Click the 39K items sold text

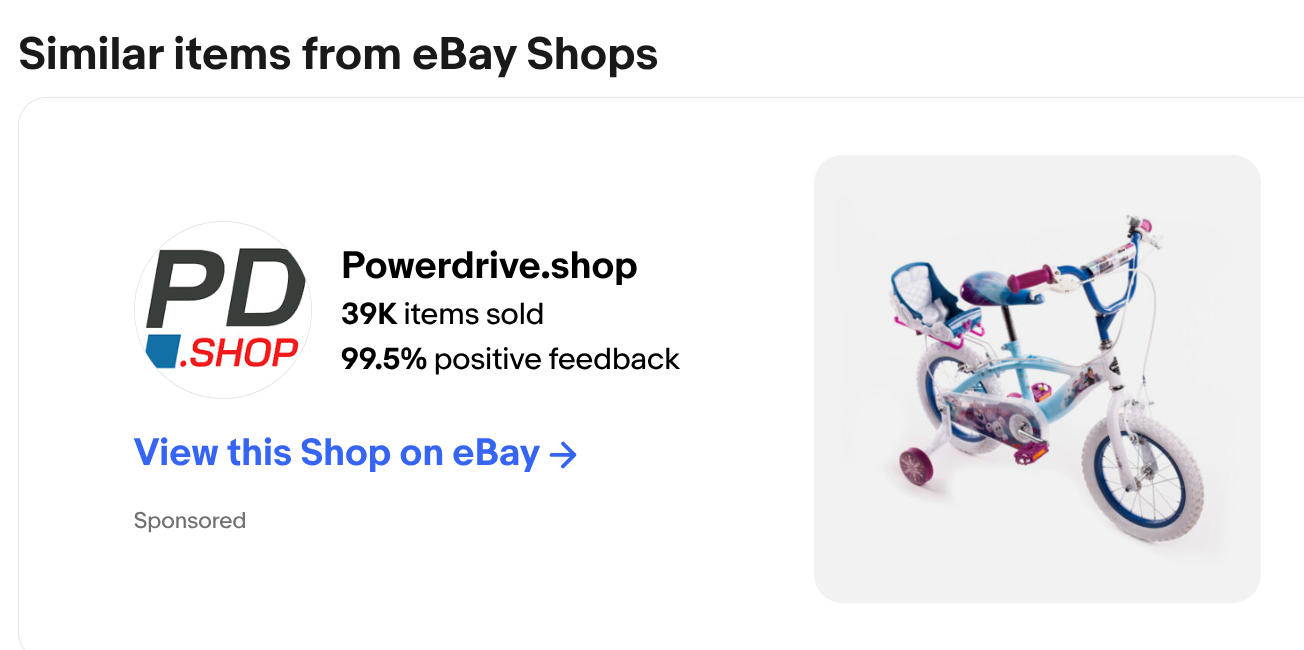[x=442, y=314]
